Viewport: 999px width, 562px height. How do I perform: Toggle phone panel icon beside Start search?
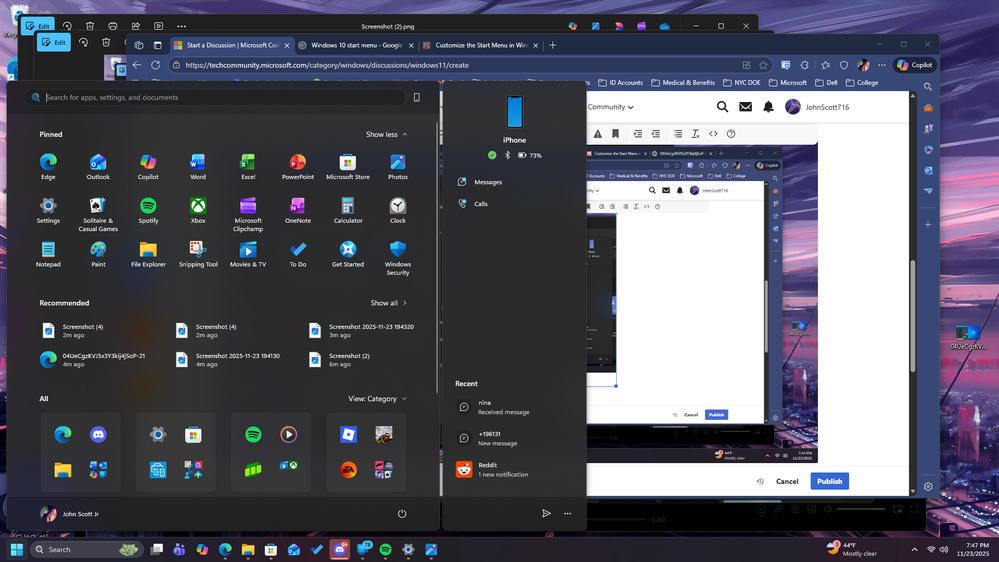point(417,97)
